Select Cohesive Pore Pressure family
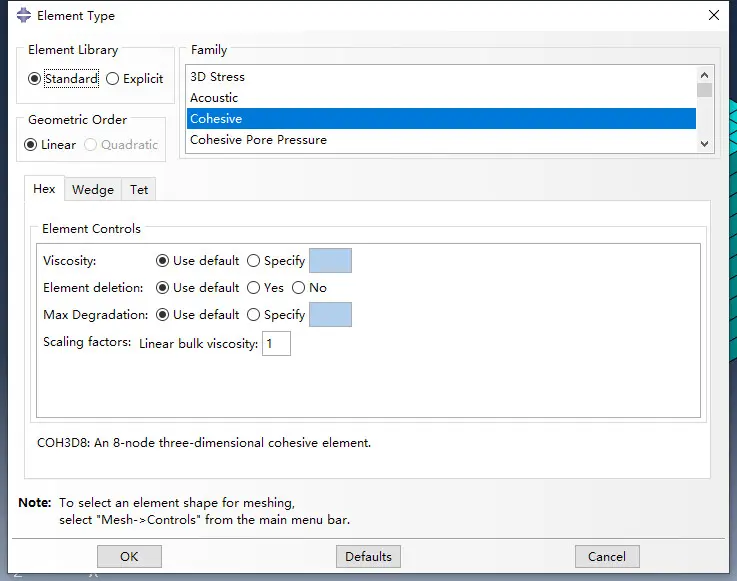This screenshot has width=737, height=581. click(441, 140)
